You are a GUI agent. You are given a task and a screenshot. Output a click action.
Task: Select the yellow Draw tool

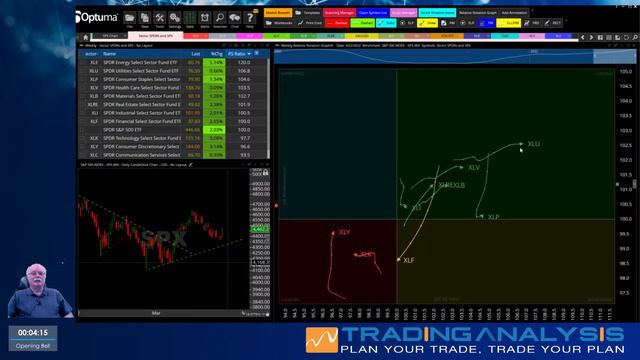(x=427, y=23)
